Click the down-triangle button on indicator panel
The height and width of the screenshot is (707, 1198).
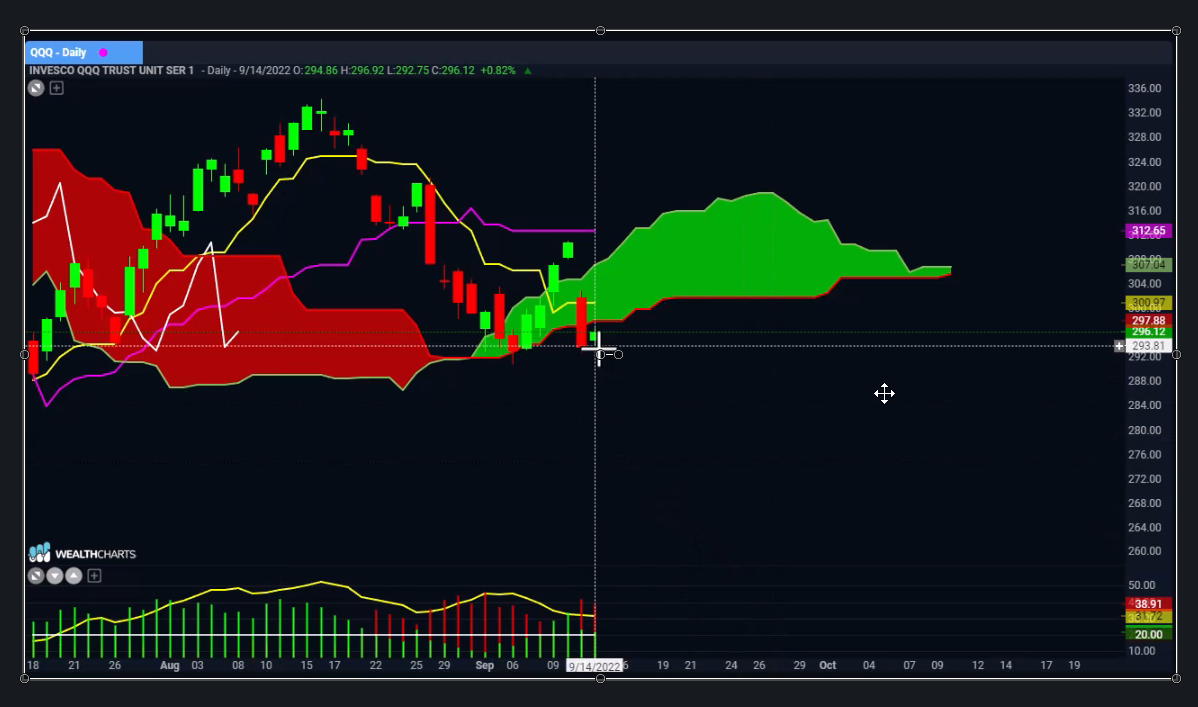[55, 576]
